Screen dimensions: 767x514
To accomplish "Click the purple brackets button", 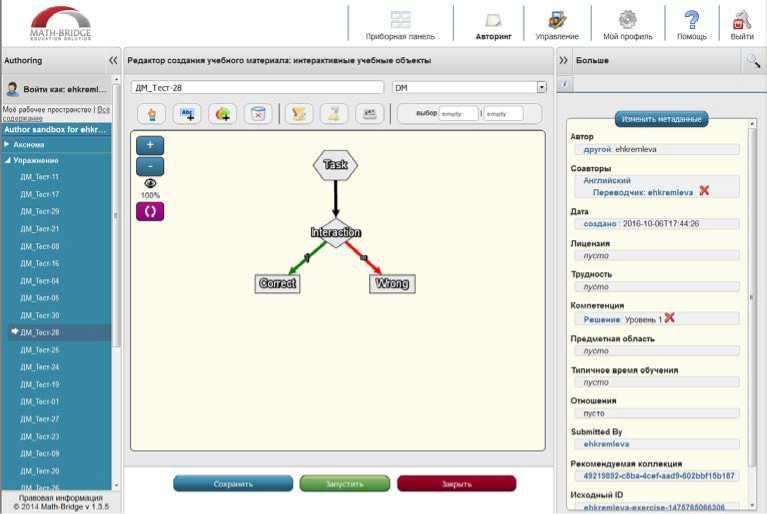I will coord(150,212).
